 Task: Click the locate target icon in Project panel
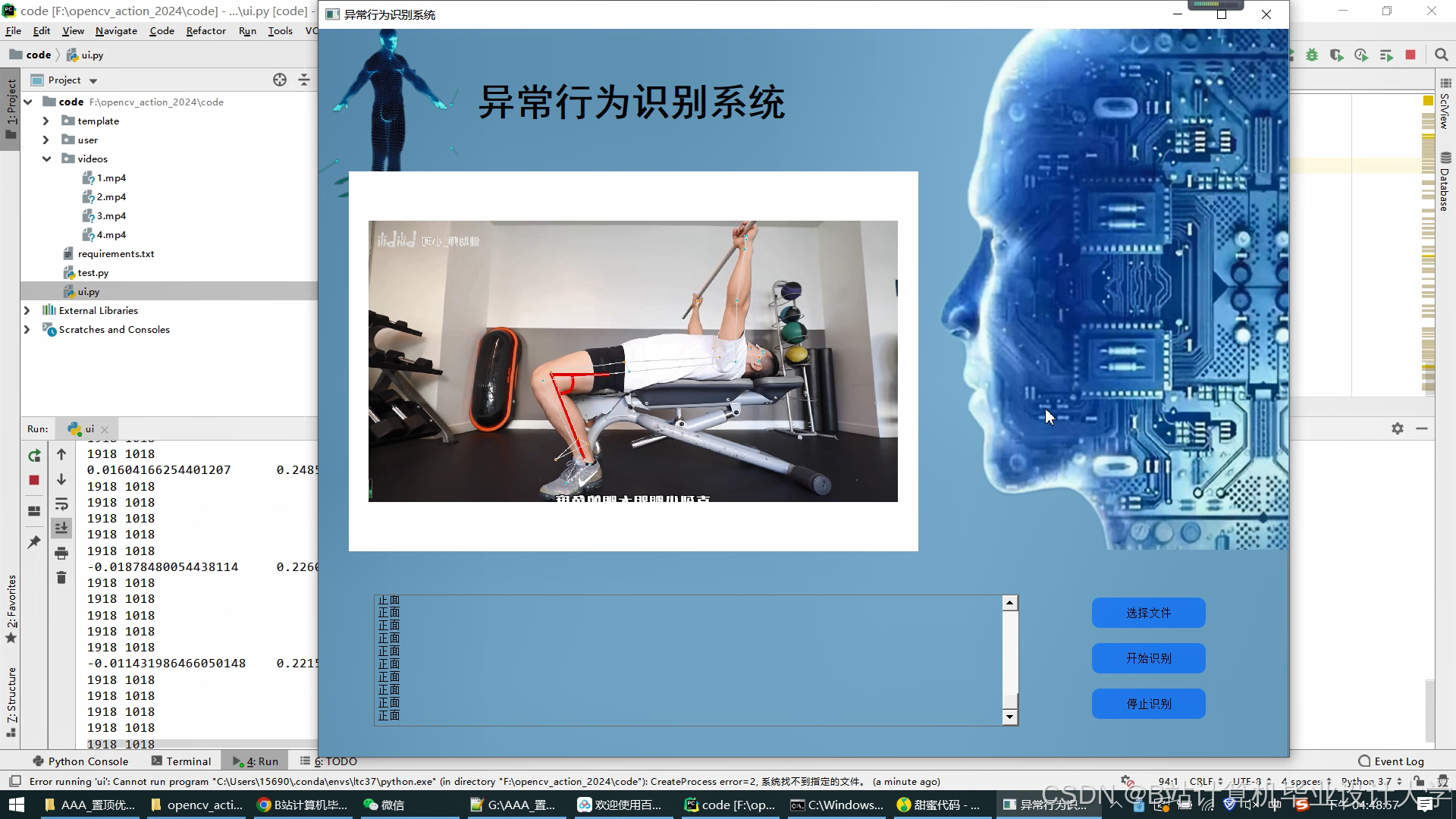coord(280,80)
